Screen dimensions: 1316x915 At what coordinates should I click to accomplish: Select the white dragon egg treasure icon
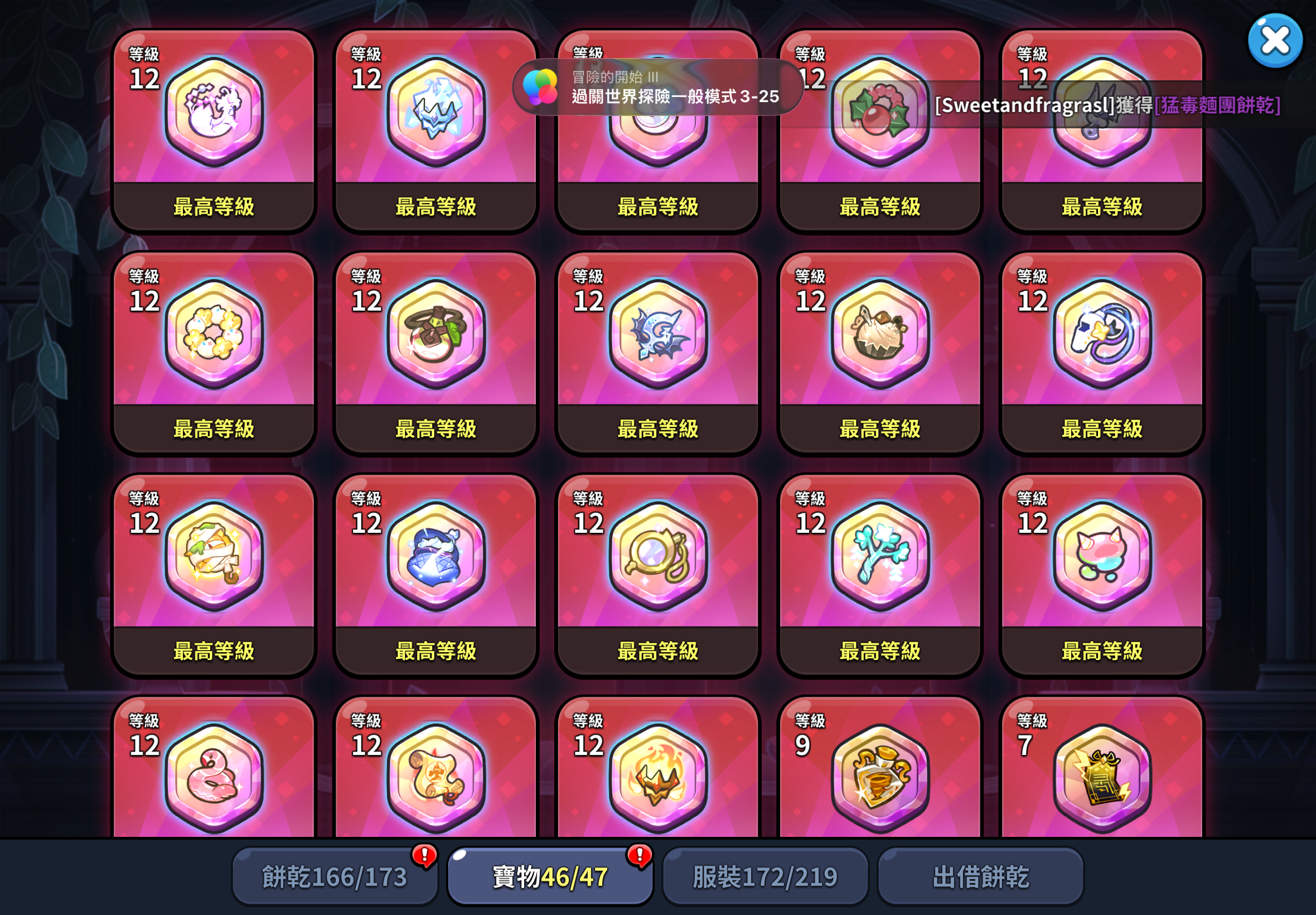[x=214, y=112]
